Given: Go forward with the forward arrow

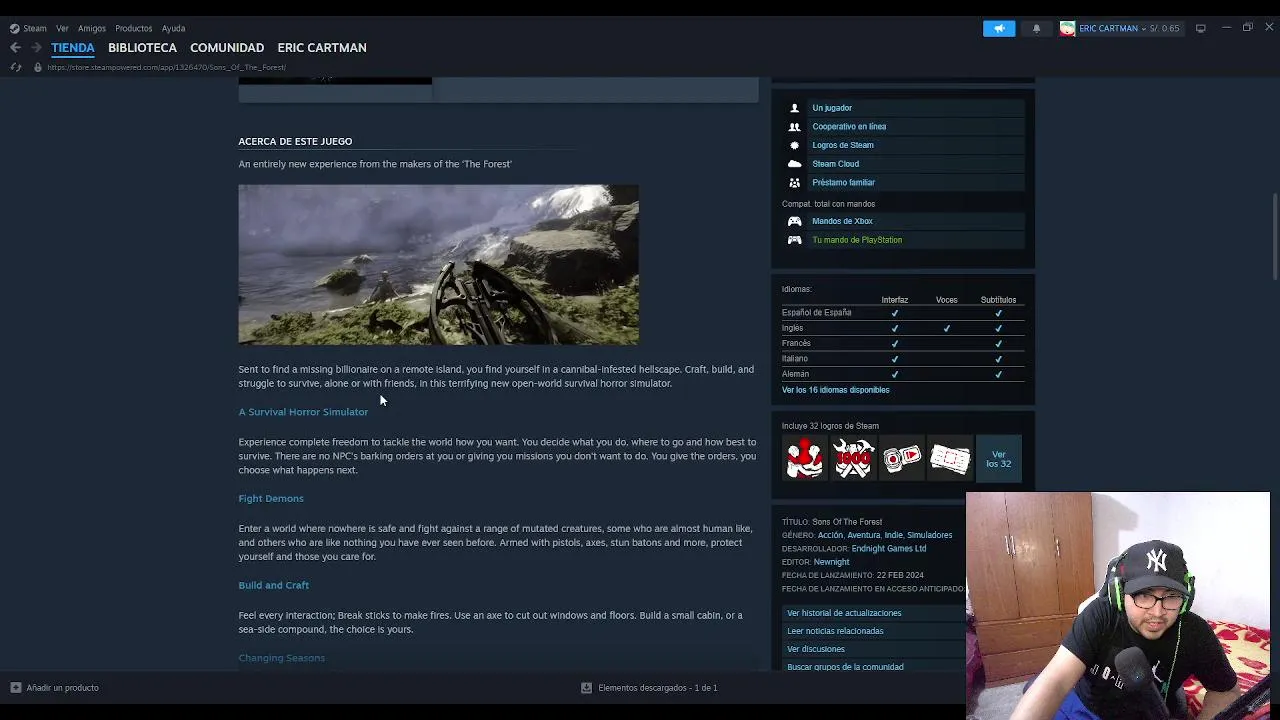Looking at the screenshot, I should point(36,47).
